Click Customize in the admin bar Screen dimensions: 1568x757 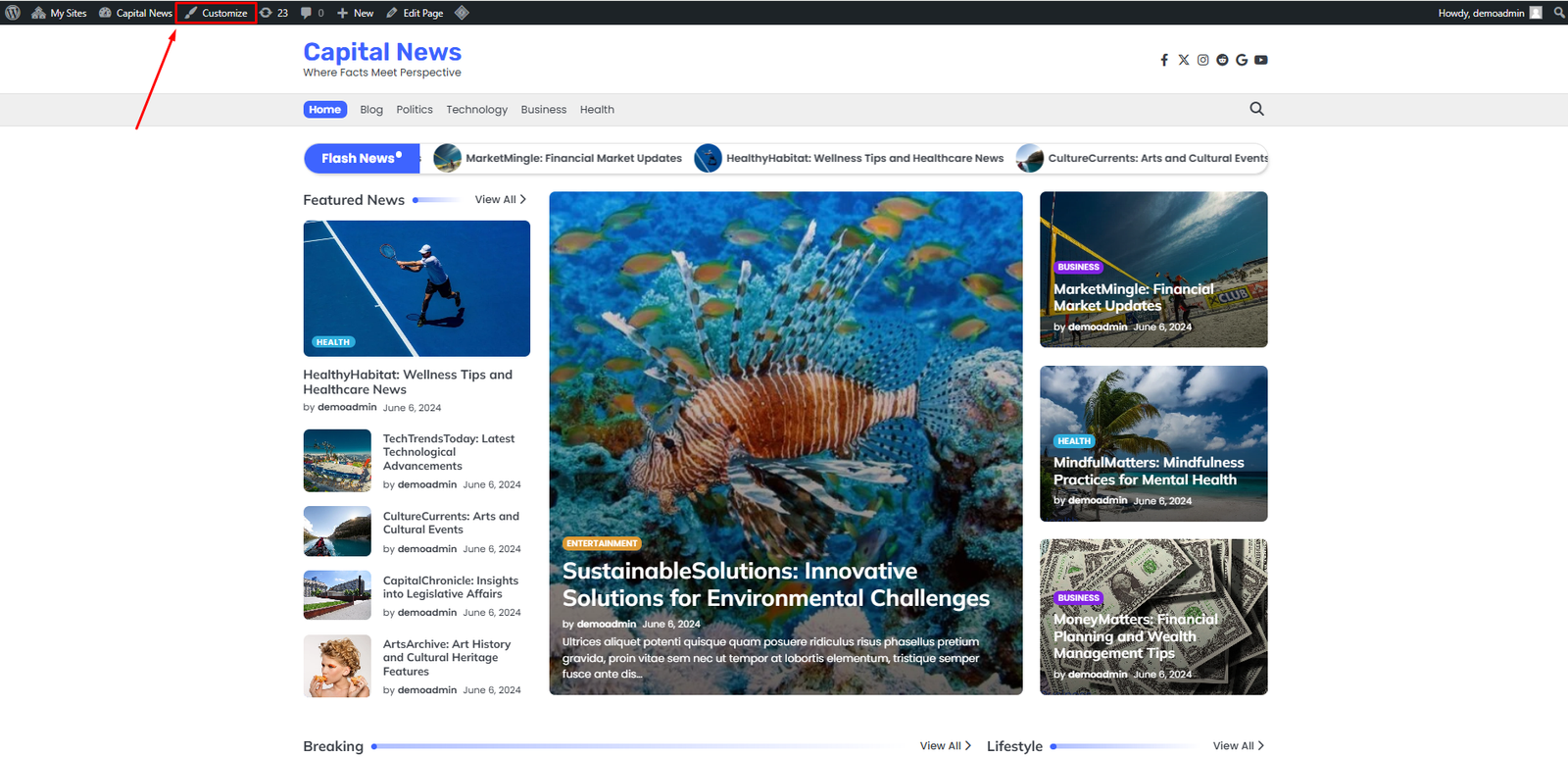(x=217, y=13)
